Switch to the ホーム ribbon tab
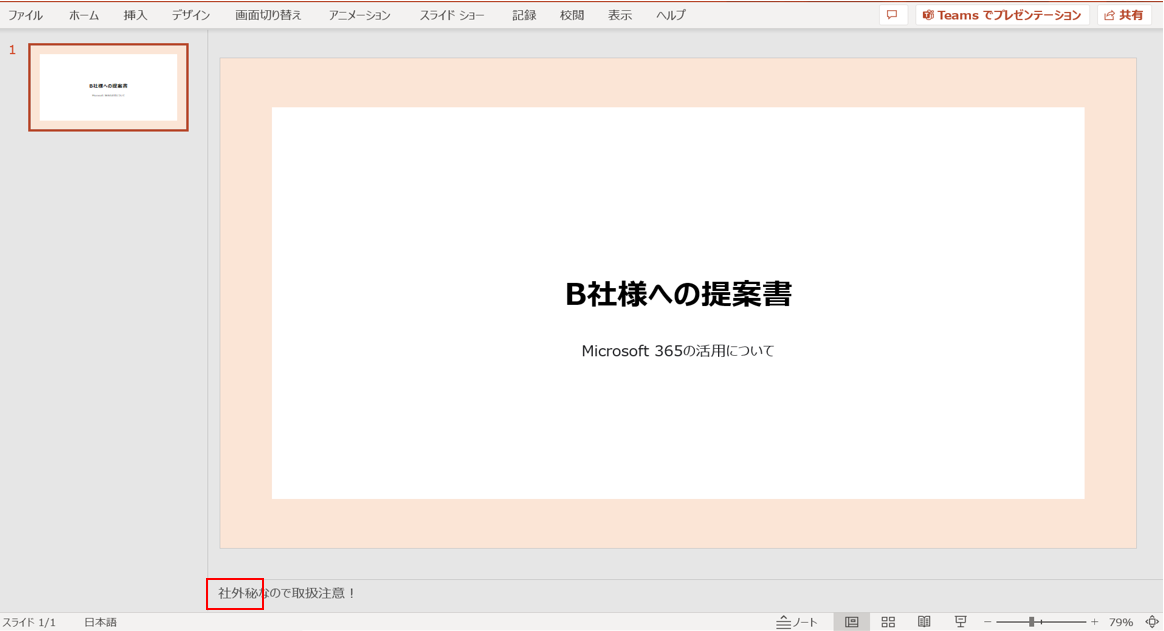1164x631 pixels. pyautogui.click(x=84, y=15)
